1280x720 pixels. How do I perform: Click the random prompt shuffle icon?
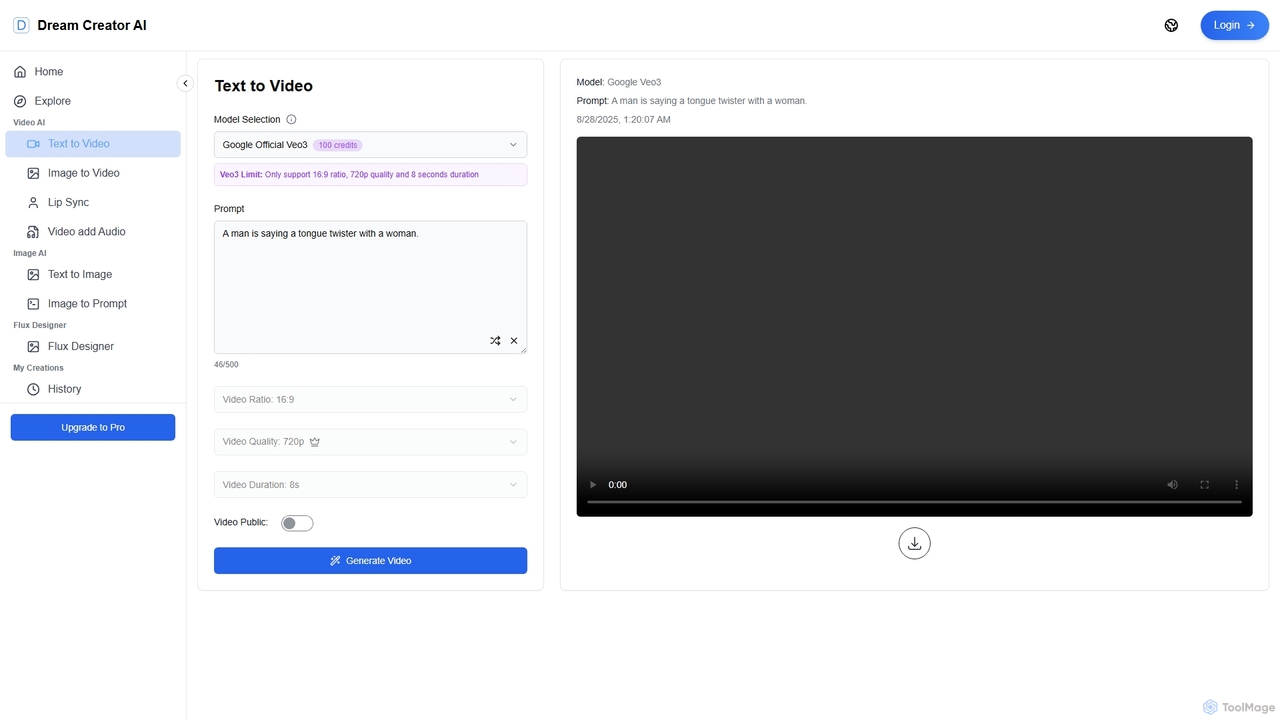[495, 341]
